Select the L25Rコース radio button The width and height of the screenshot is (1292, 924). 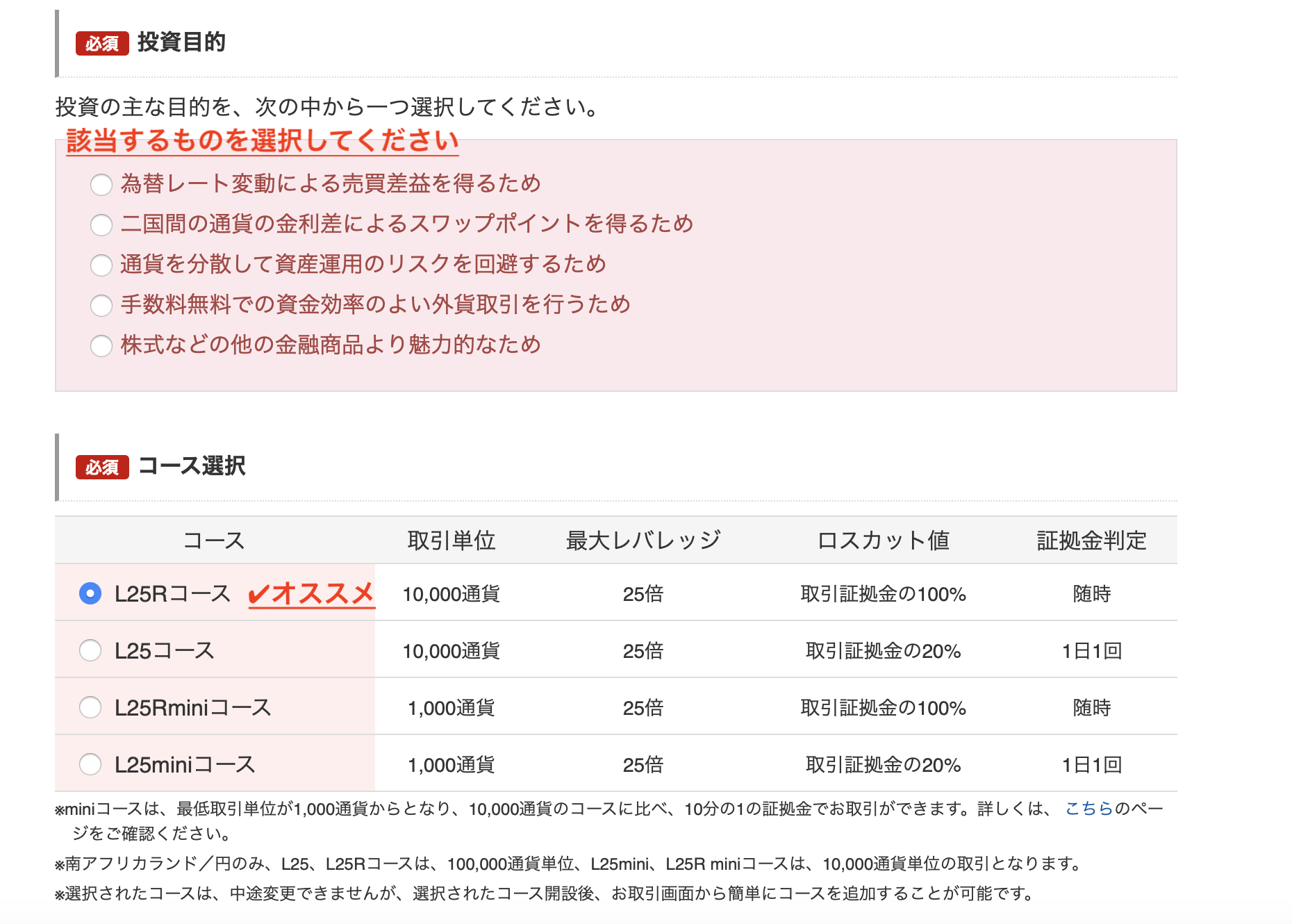coord(90,593)
